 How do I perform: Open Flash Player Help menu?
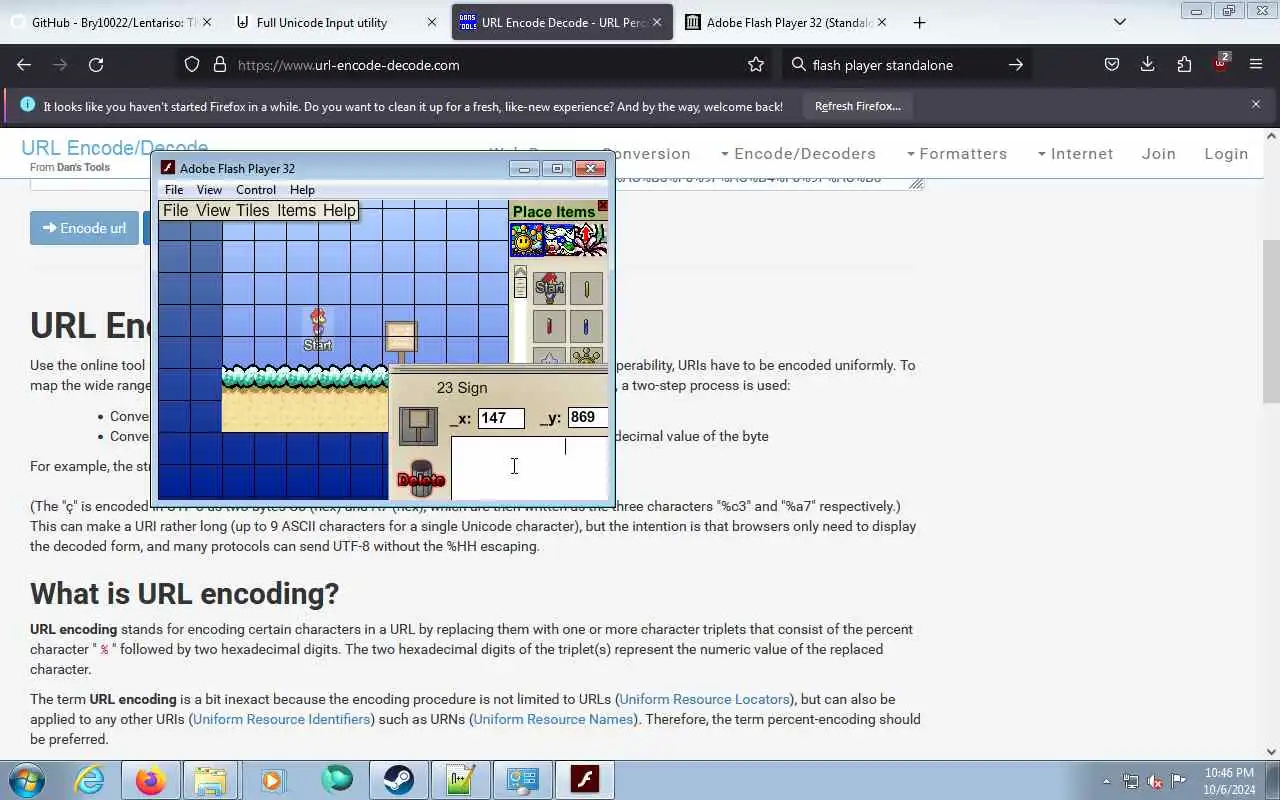[302, 190]
